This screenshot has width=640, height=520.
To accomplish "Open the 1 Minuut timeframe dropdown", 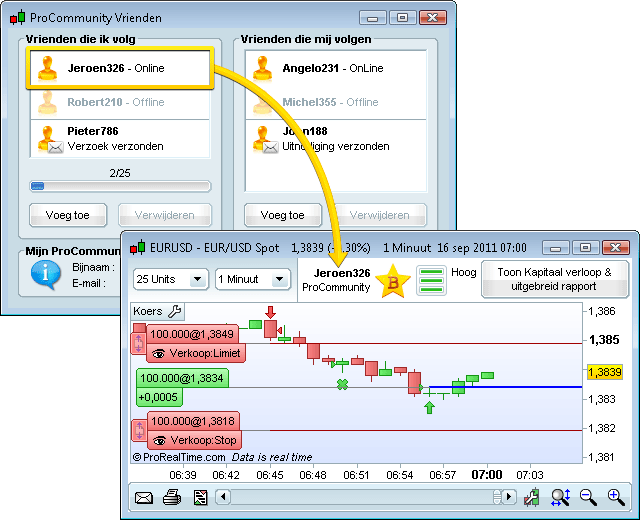I will point(250,279).
